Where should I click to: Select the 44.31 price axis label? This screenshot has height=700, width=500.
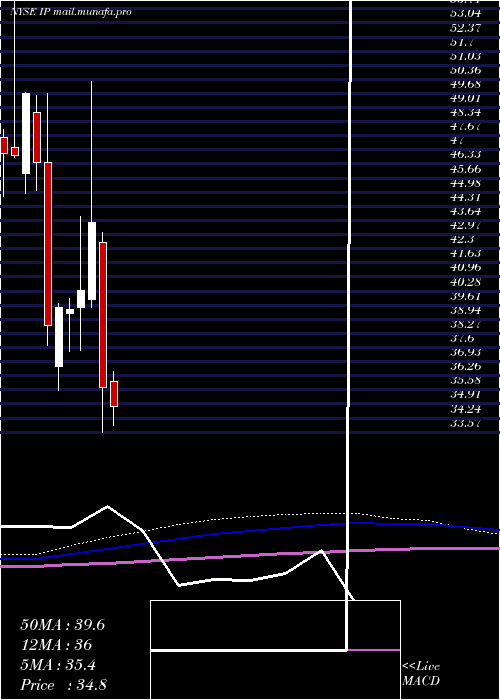coord(465,197)
